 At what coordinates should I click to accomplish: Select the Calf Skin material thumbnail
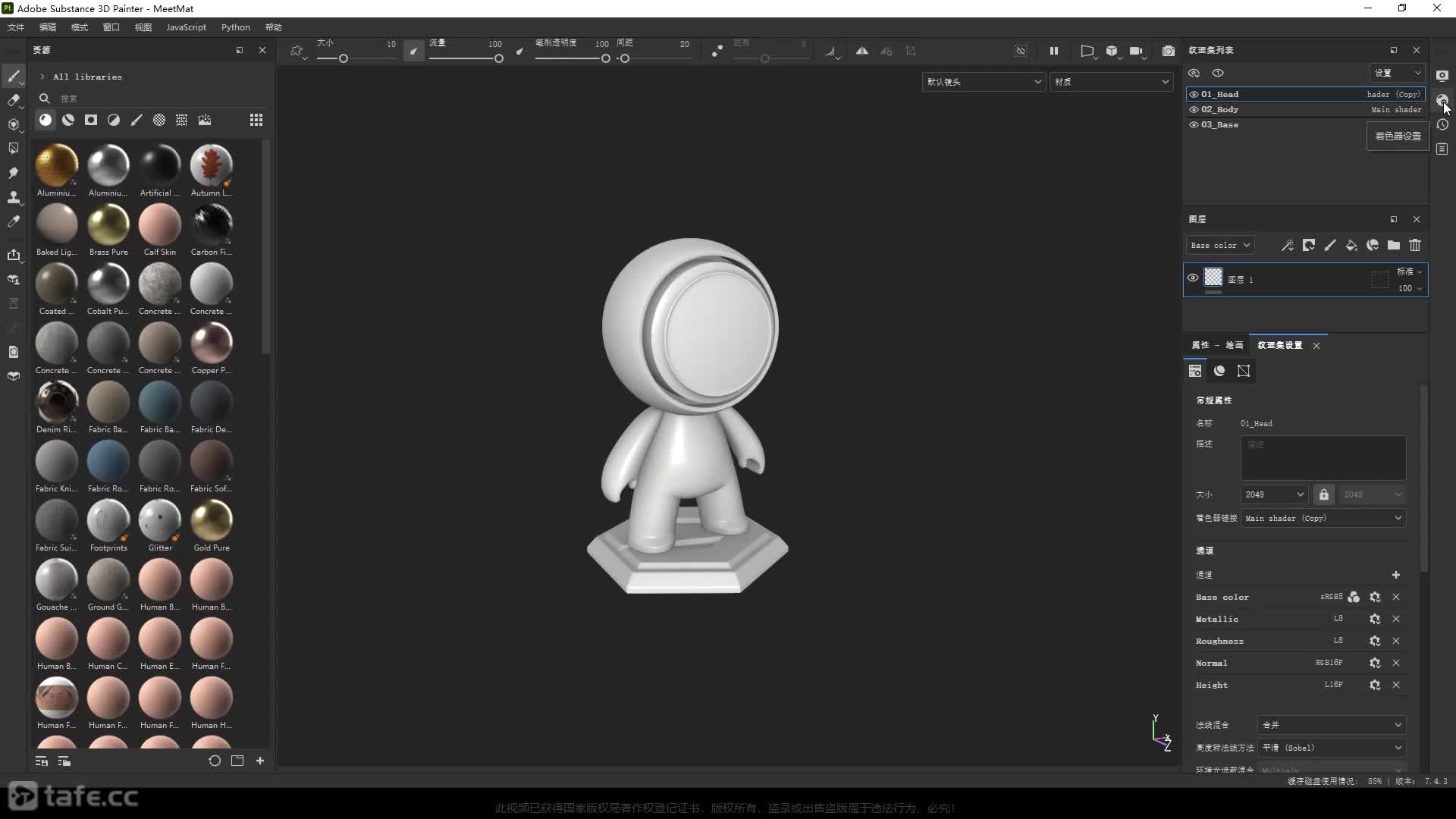[160, 224]
